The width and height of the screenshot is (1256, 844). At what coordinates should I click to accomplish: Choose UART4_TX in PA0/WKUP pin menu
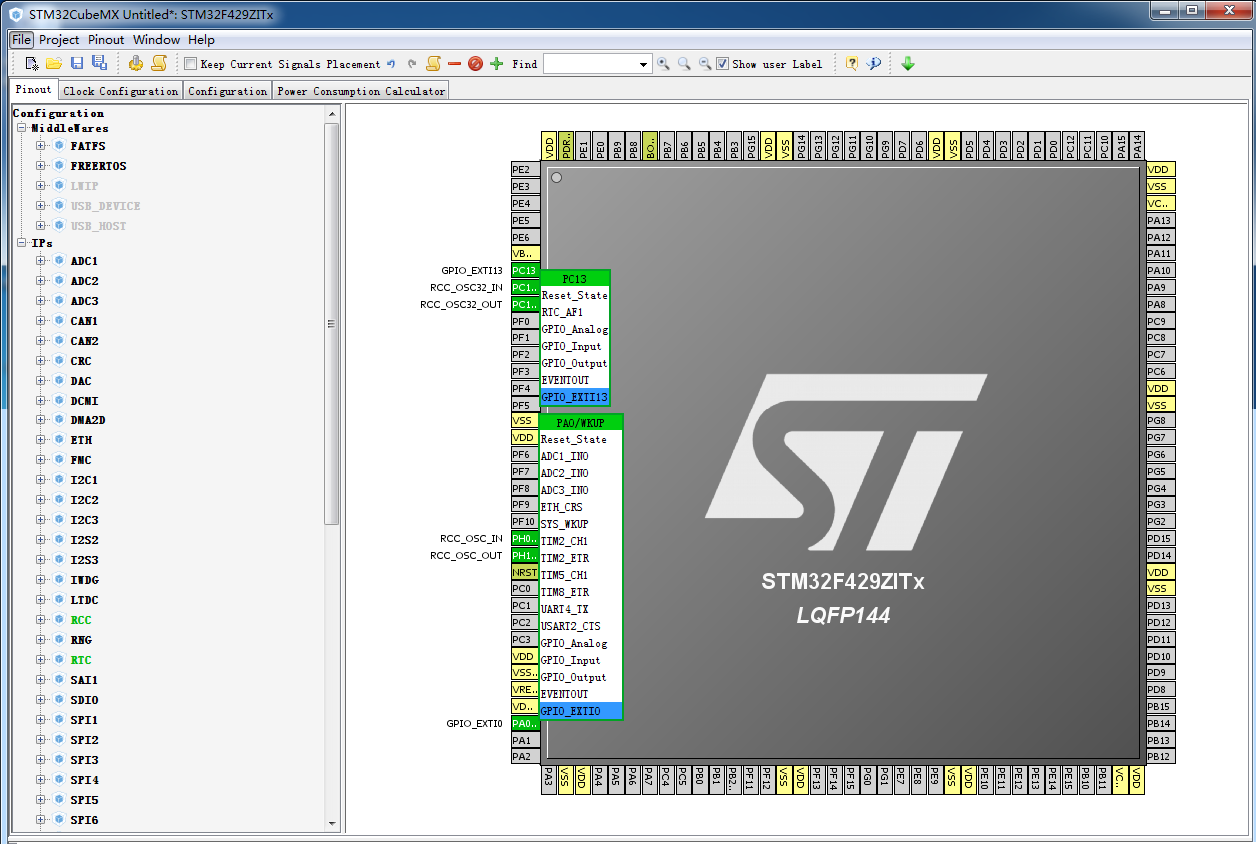pos(580,609)
